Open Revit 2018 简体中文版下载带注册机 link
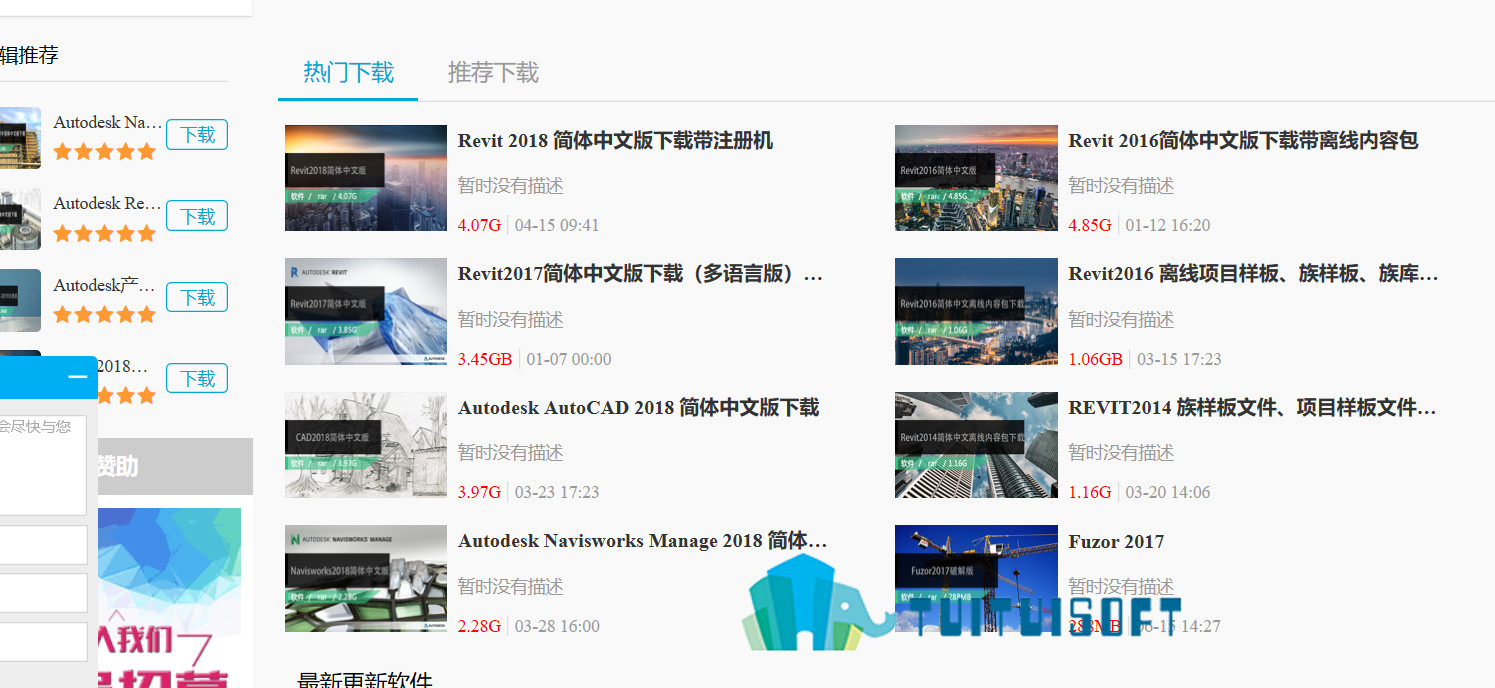Screen dimensions: 1495x688 [x=615, y=141]
